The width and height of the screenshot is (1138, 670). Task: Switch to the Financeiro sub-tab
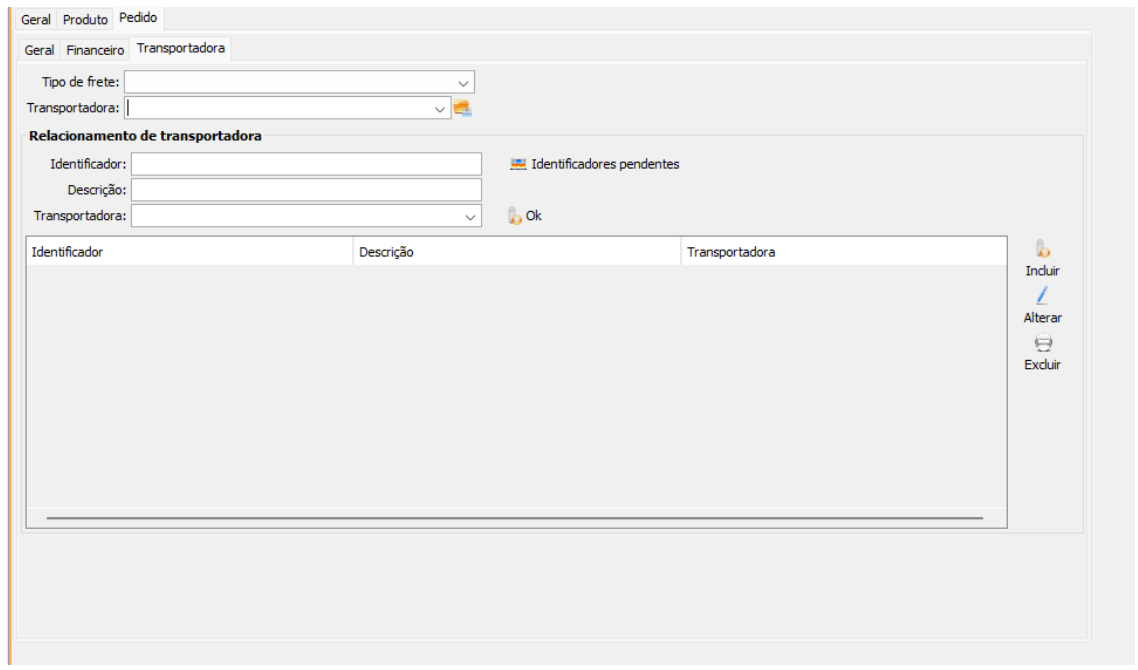click(x=95, y=50)
